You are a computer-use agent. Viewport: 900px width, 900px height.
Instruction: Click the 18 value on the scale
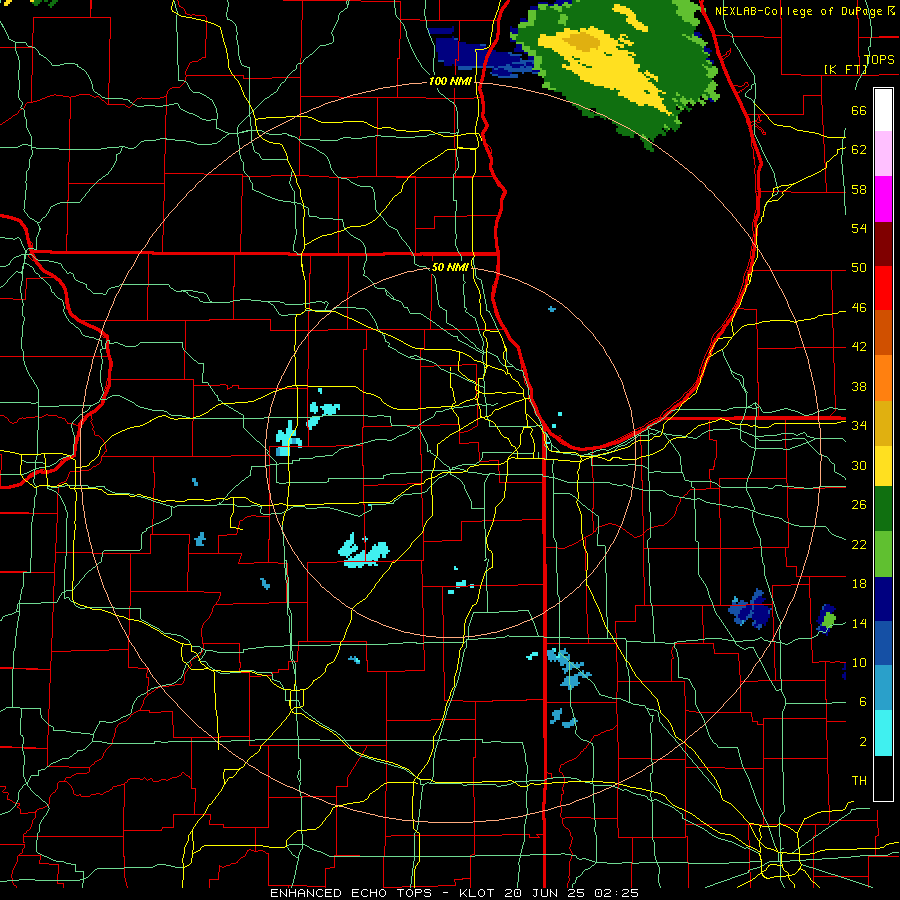coord(859,584)
